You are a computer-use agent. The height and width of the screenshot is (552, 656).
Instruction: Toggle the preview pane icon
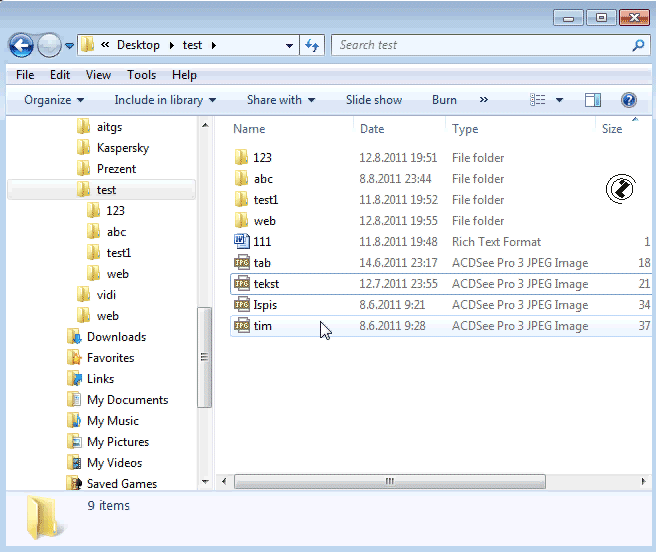click(593, 100)
